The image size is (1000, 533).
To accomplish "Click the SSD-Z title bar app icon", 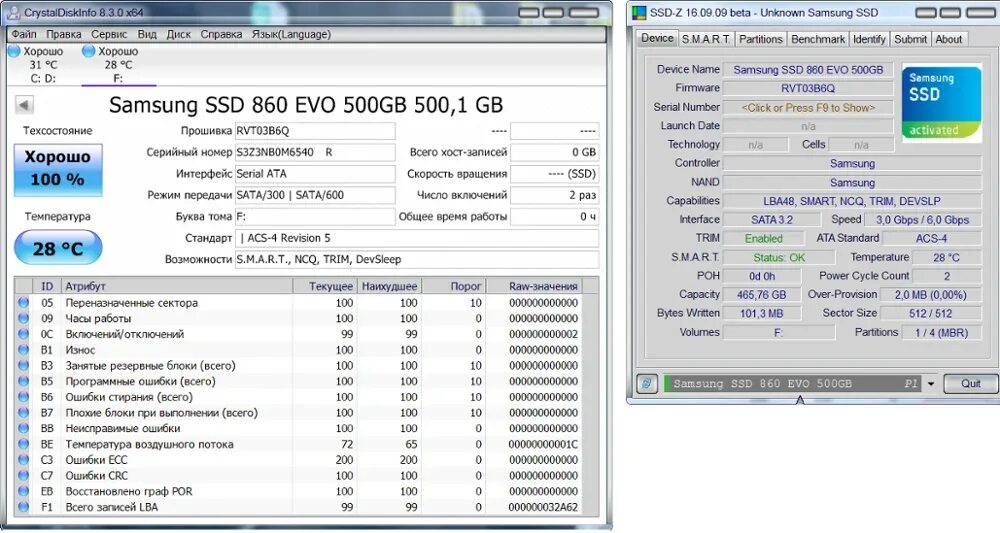I will 639,13.
